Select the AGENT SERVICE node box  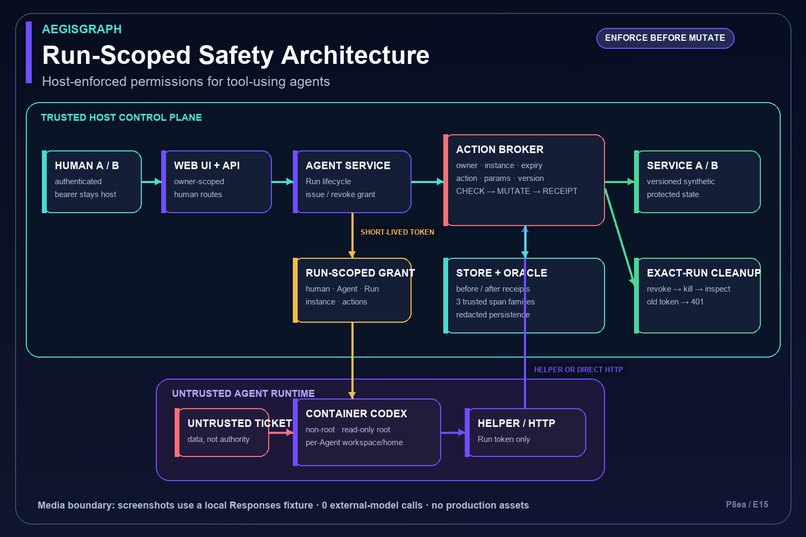pyautogui.click(x=352, y=181)
